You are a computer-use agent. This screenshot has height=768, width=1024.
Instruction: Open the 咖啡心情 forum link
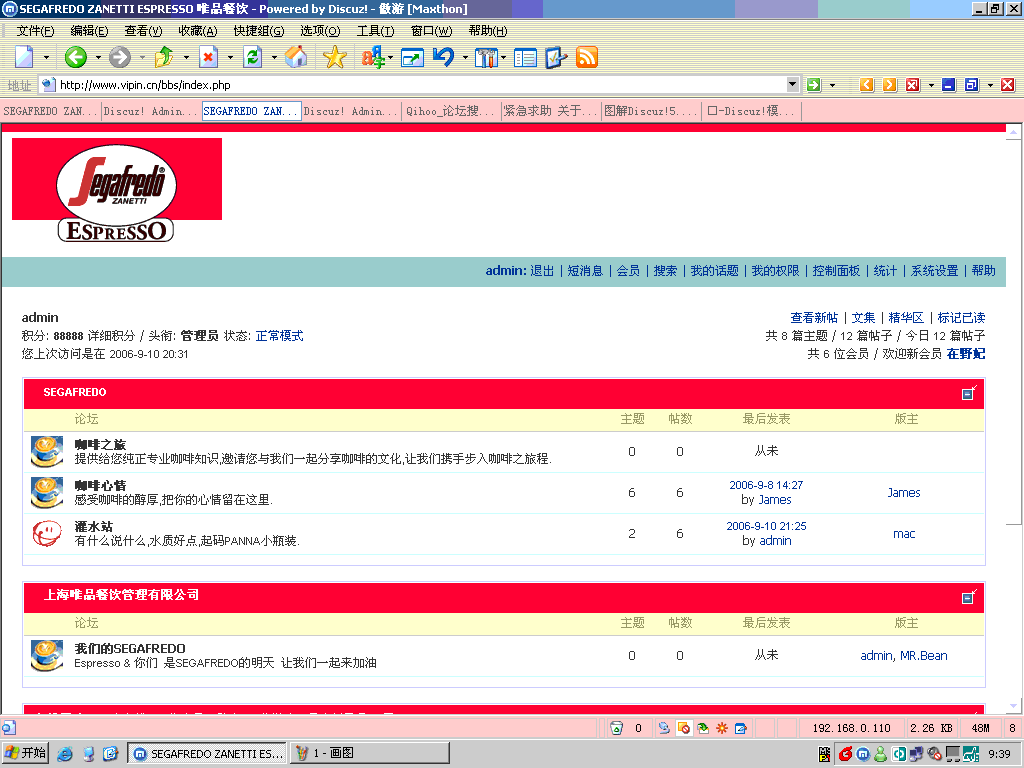[x=100, y=485]
